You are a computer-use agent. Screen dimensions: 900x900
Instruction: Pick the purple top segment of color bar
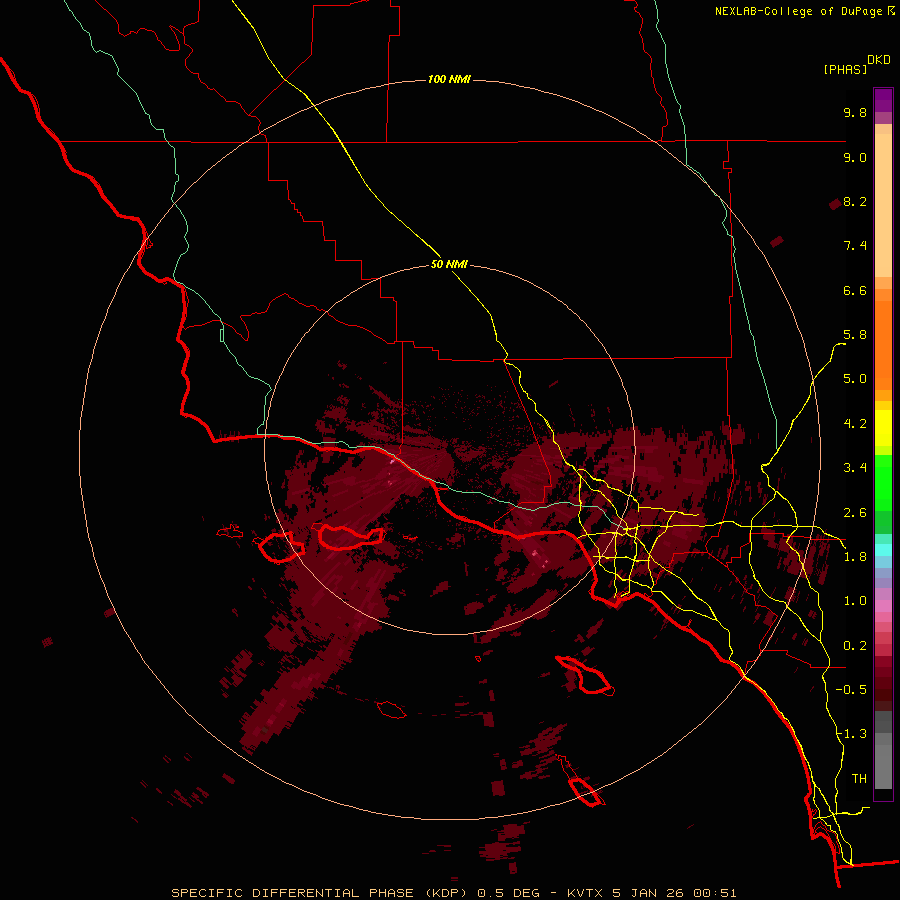[883, 100]
